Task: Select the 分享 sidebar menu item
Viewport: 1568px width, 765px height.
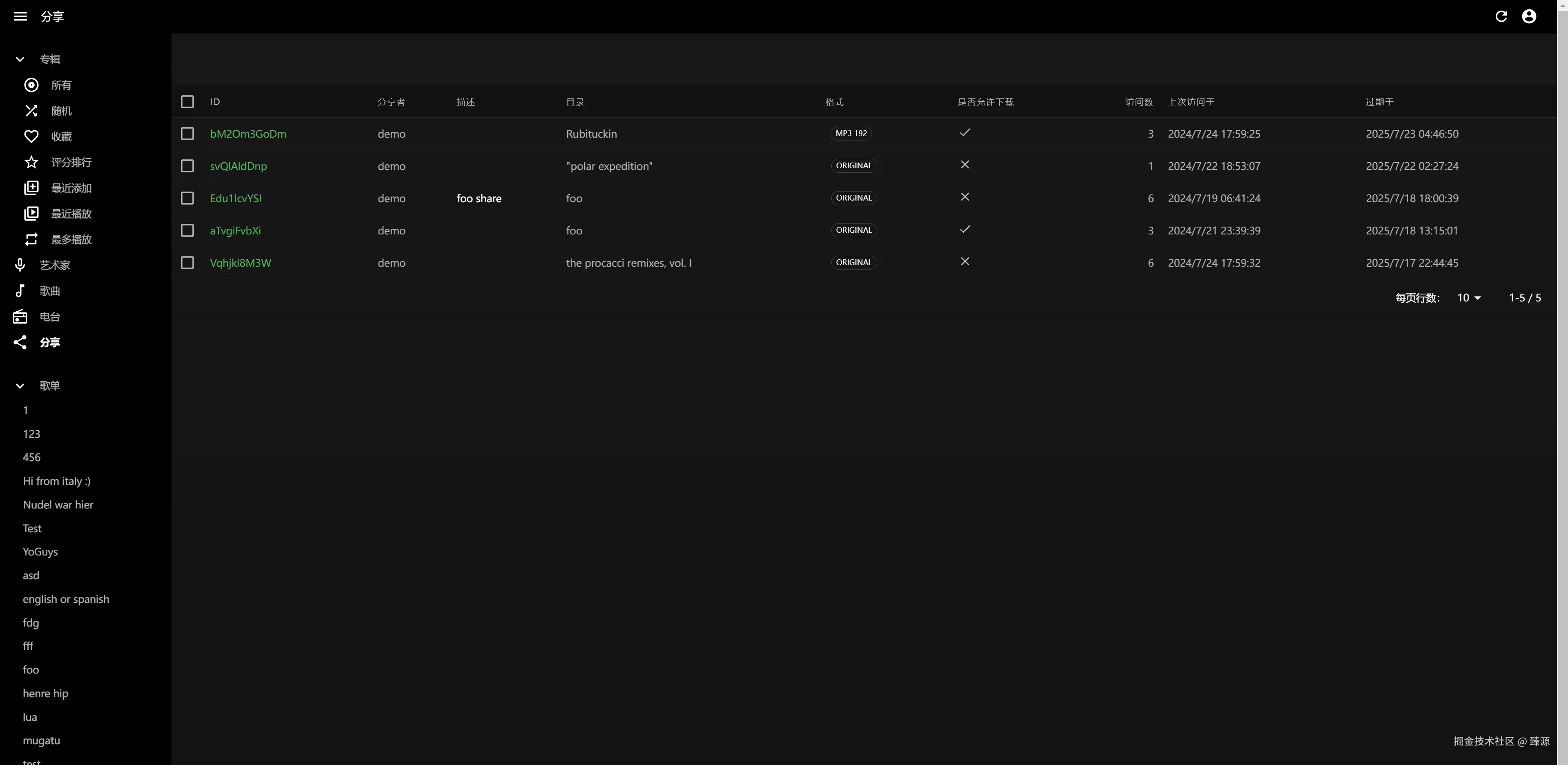Action: pyautogui.click(x=50, y=342)
